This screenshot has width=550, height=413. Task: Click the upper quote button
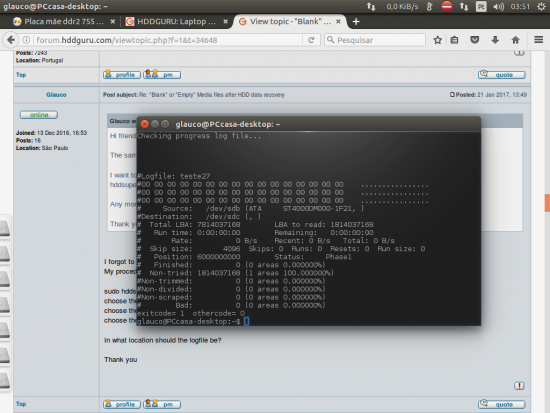tap(501, 74)
